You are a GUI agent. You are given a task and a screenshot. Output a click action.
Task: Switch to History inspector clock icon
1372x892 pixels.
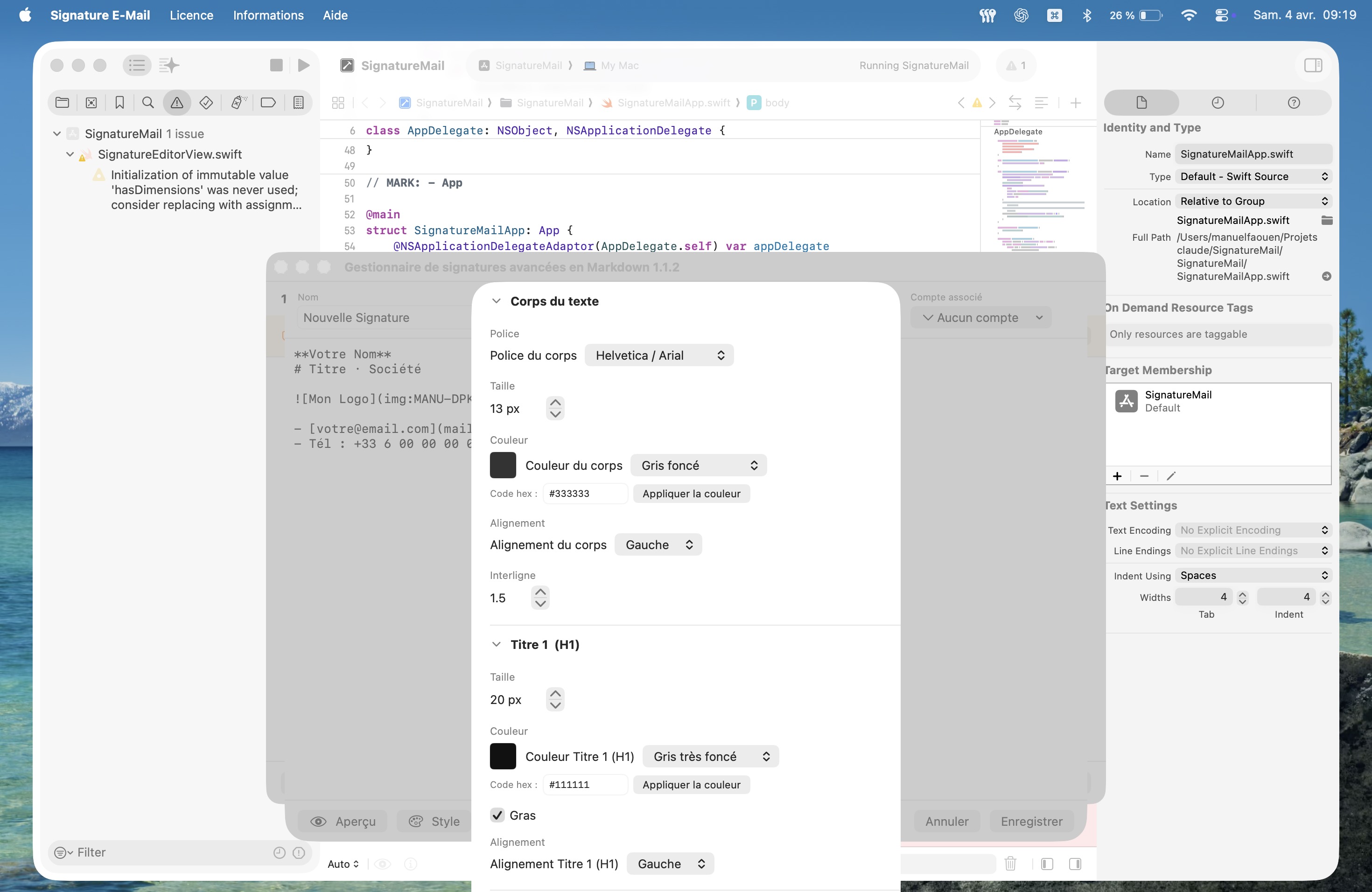click(1218, 103)
